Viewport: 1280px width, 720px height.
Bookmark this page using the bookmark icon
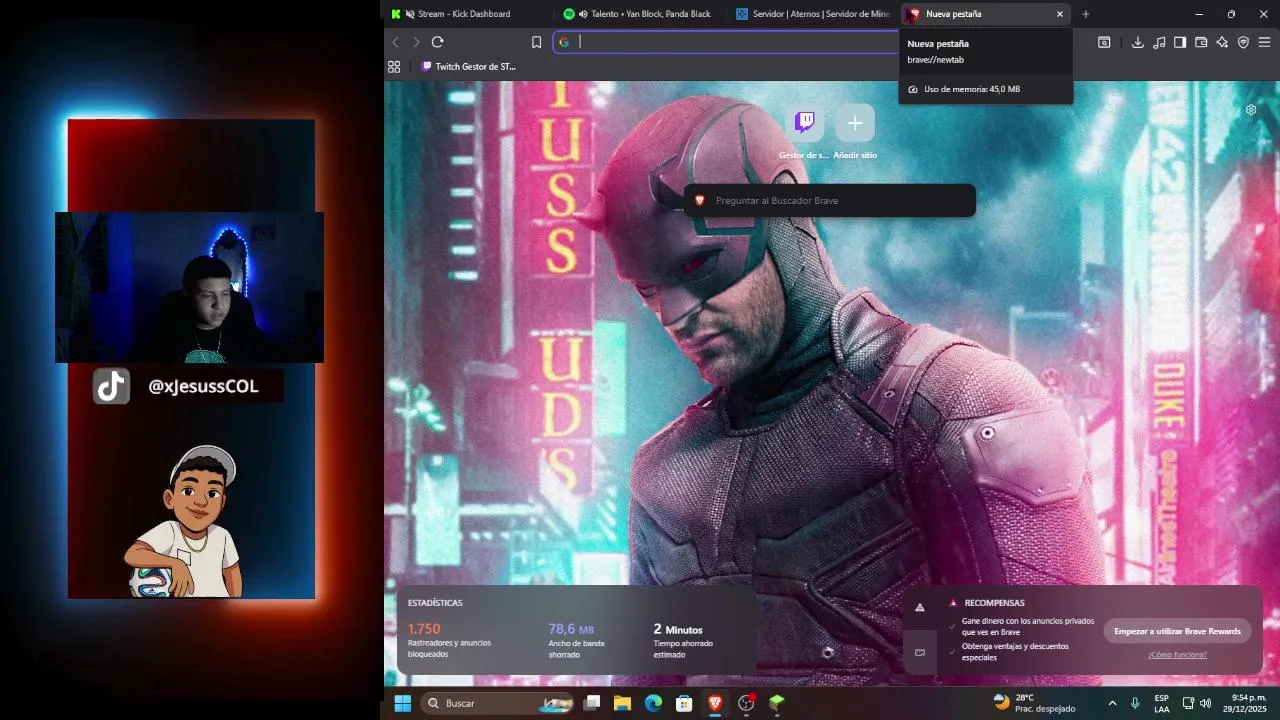pyautogui.click(x=536, y=42)
